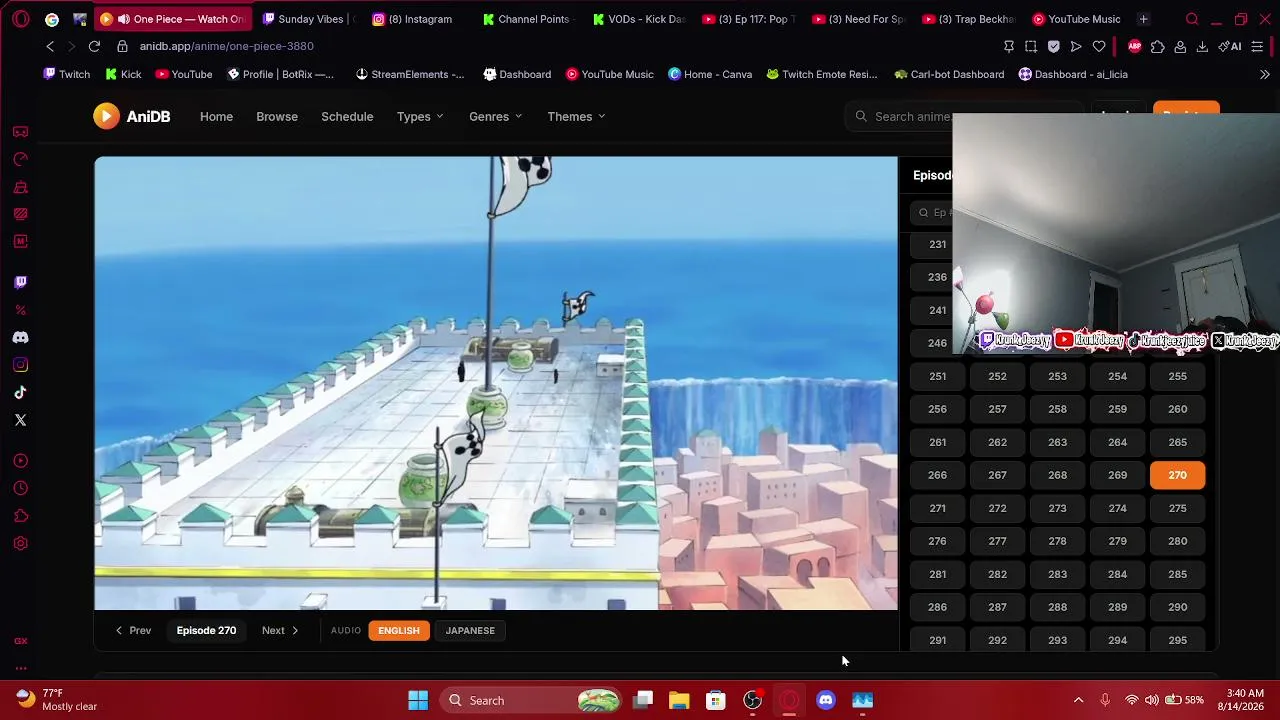This screenshot has height=720, width=1280.
Task: Open the Home - Canva bookmark
Action: 710,74
